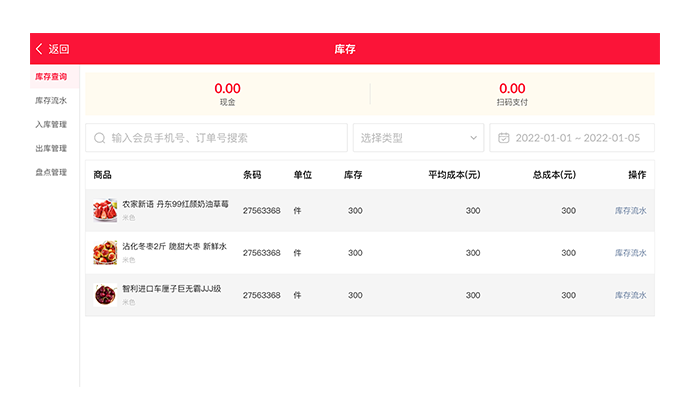Click total cost 300 in cherry row
Image resolution: width=690 pixels, height=420 pixels.
pos(569,295)
